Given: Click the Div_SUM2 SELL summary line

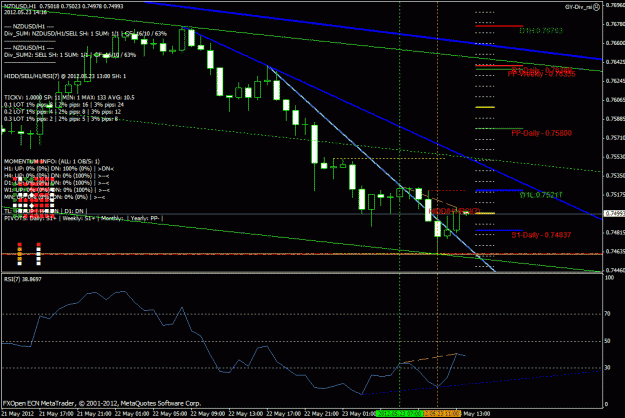Looking at the screenshot, I should (x=70, y=55).
